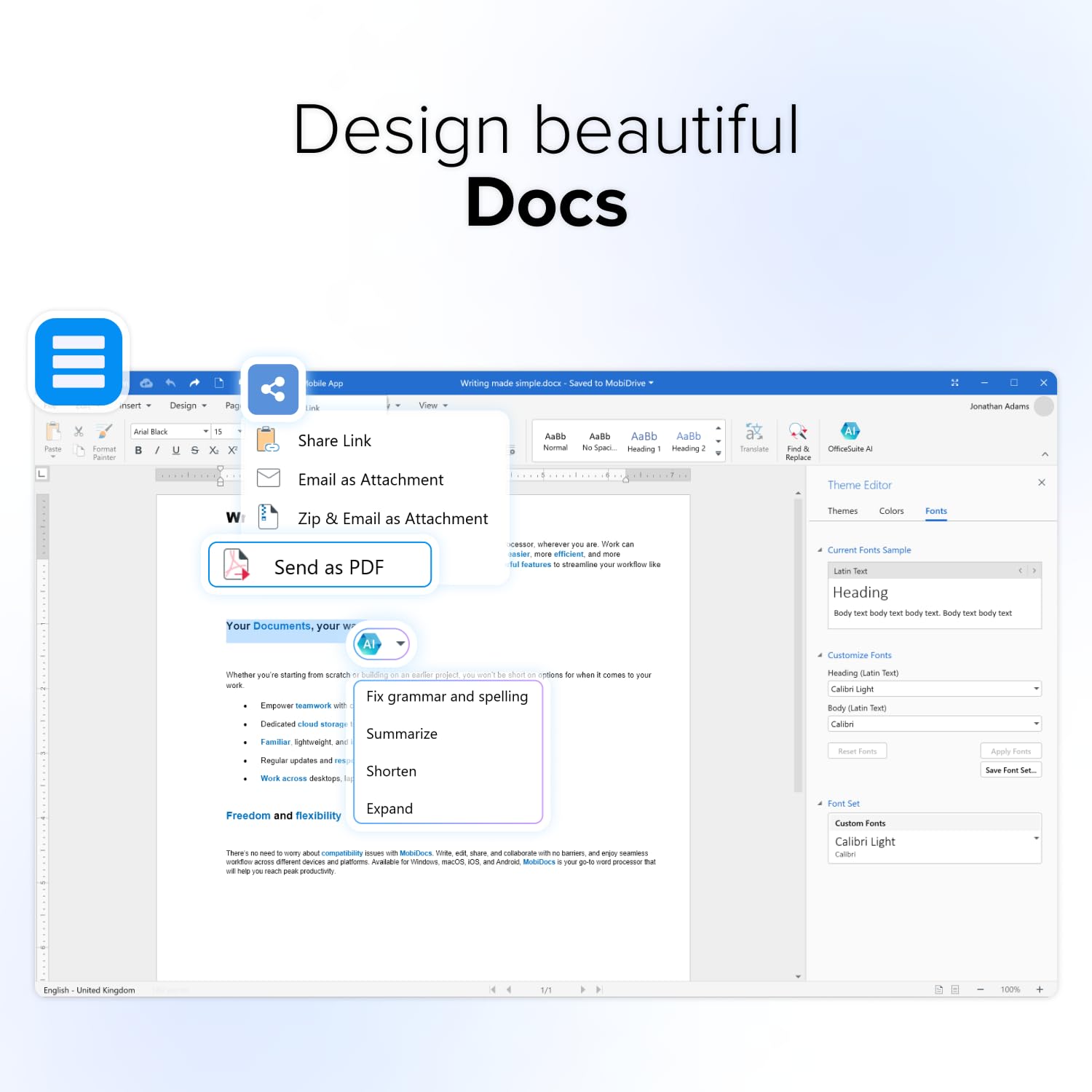Click the Apply Fonts button
Screen dimensions: 1092x1092
click(1011, 751)
